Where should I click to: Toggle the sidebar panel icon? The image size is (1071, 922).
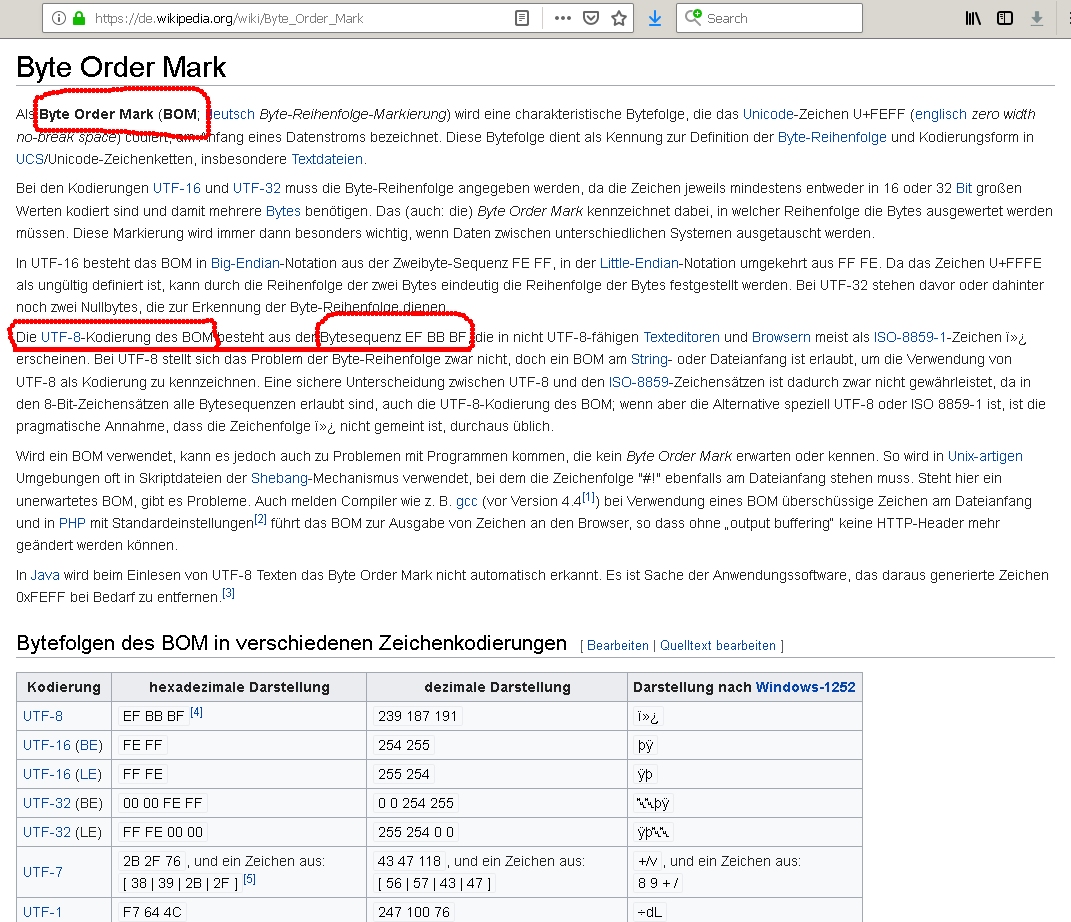(x=1005, y=18)
